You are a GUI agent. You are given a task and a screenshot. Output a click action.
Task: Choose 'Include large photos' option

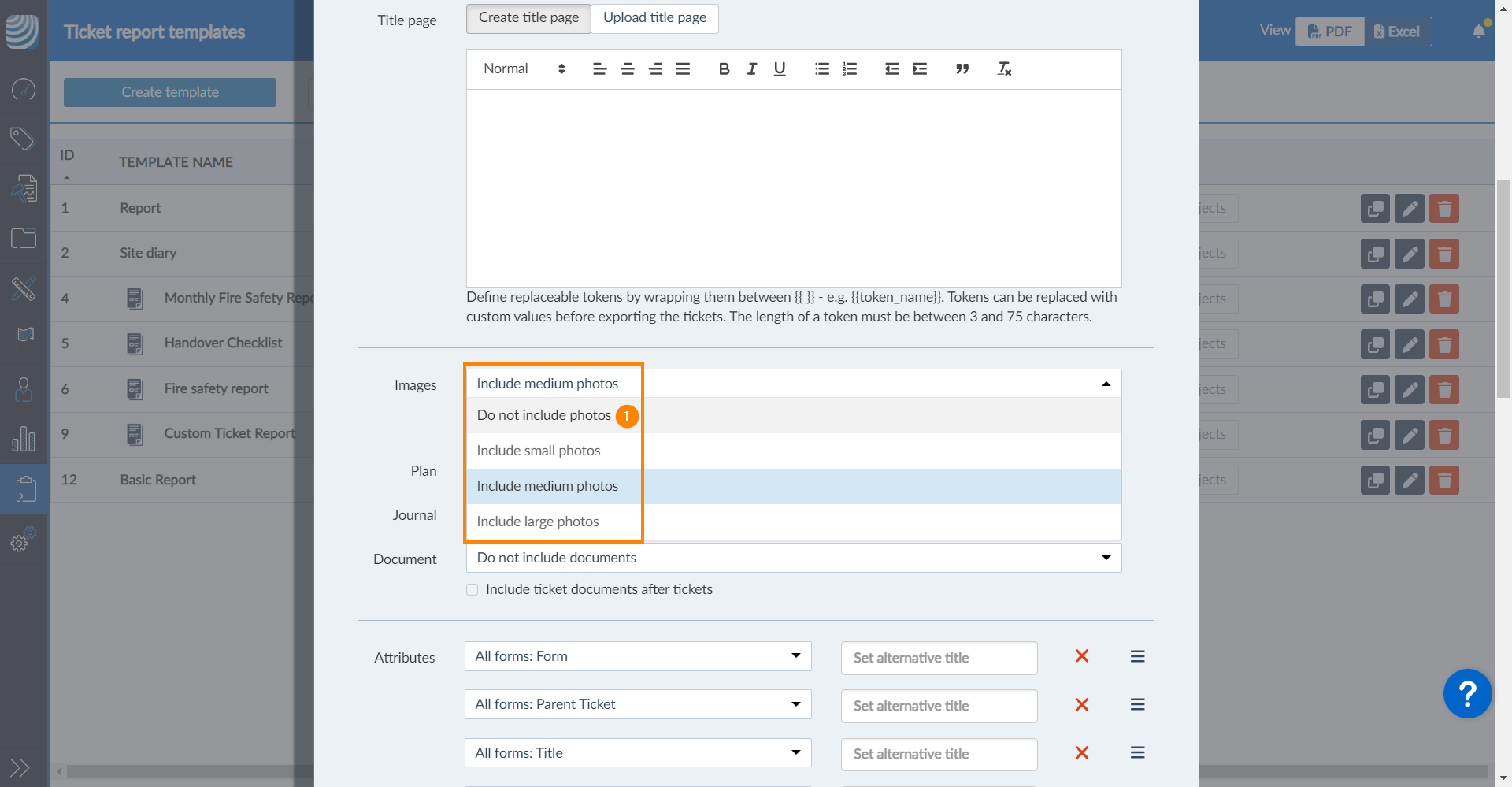tap(538, 522)
